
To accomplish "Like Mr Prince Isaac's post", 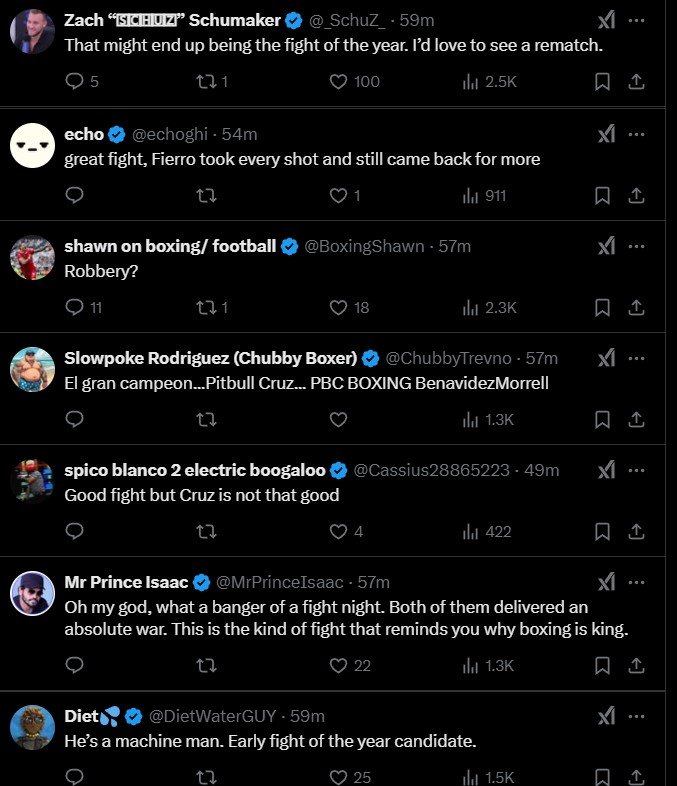I will click(x=339, y=665).
